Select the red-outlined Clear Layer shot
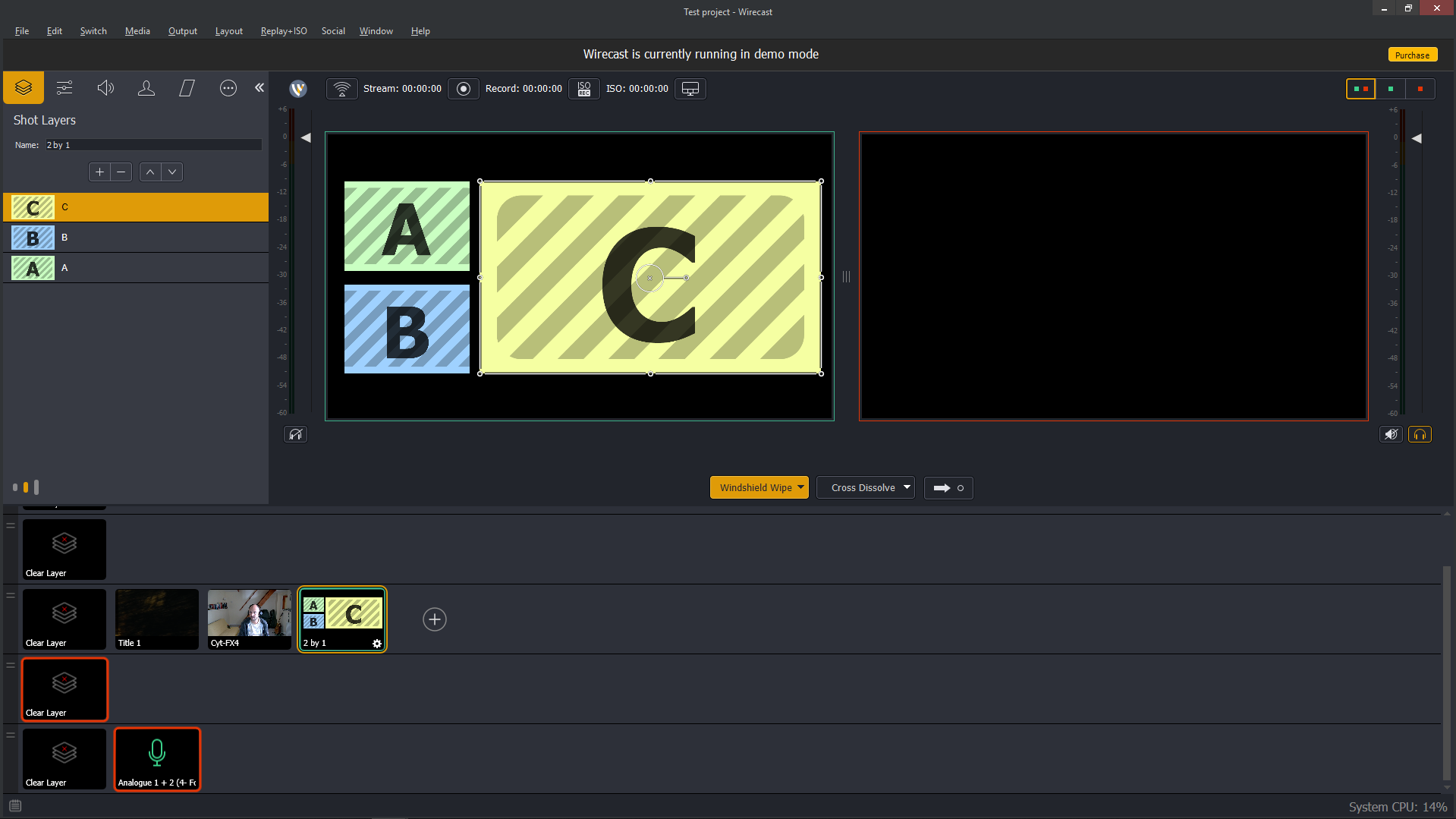 click(x=64, y=689)
